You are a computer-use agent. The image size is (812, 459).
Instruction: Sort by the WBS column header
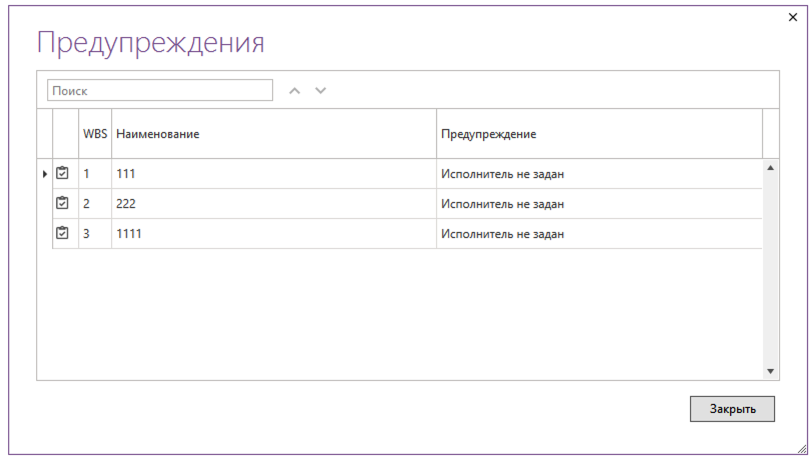95,134
